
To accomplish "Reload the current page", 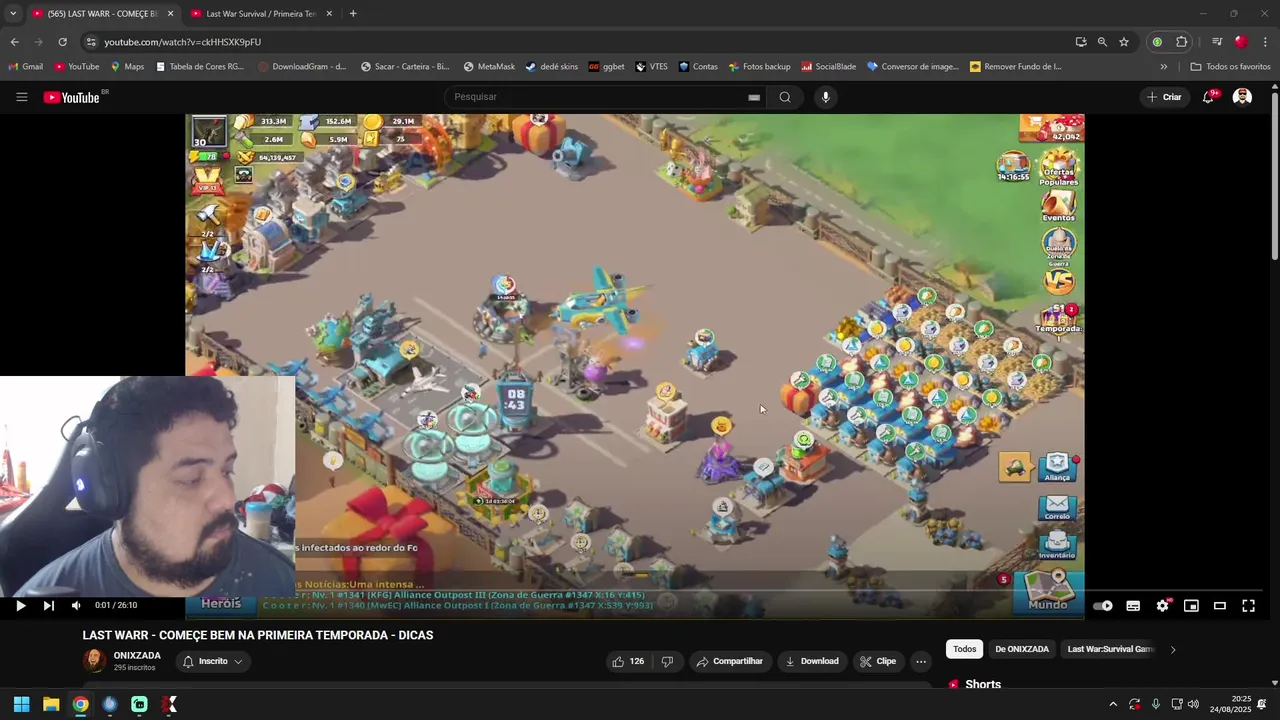I will [x=62, y=42].
